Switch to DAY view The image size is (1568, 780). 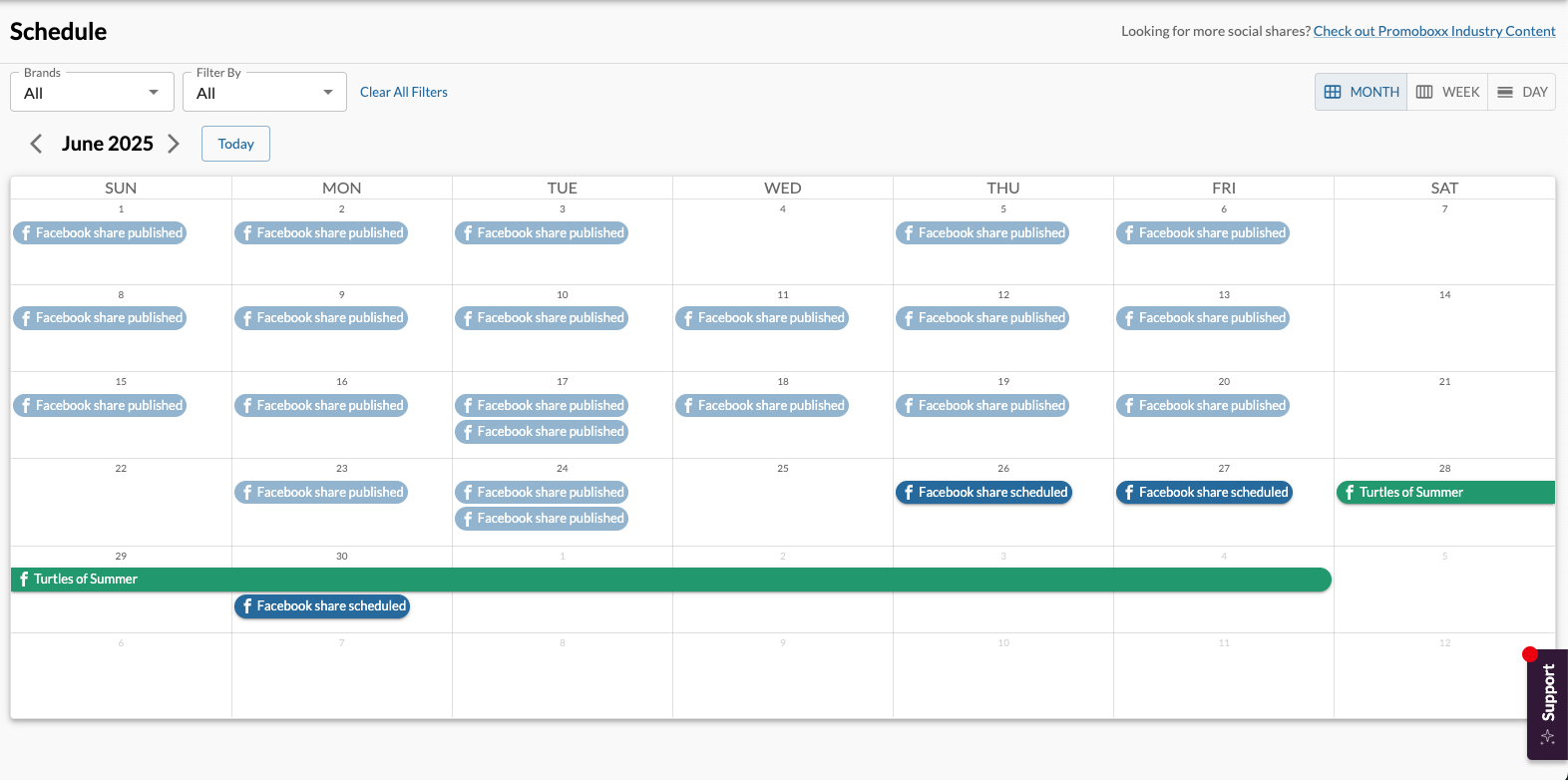point(1522,92)
